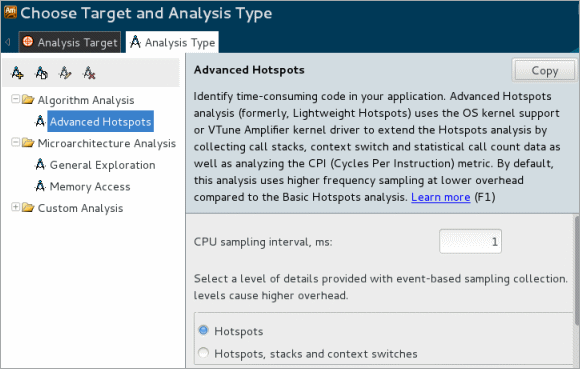The width and height of the screenshot is (580, 369).
Task: Switch to the Analysis Target tab
Action: click(70, 42)
